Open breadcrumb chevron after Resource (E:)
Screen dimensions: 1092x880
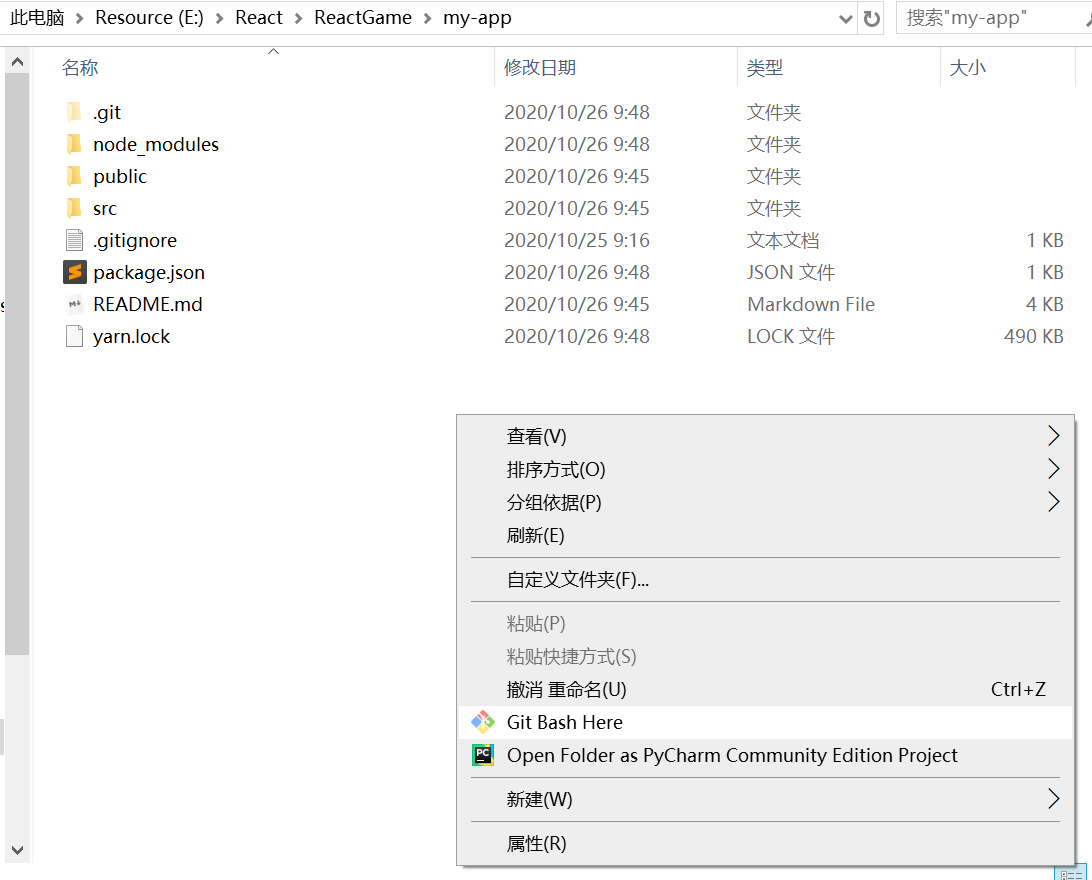[x=219, y=19]
